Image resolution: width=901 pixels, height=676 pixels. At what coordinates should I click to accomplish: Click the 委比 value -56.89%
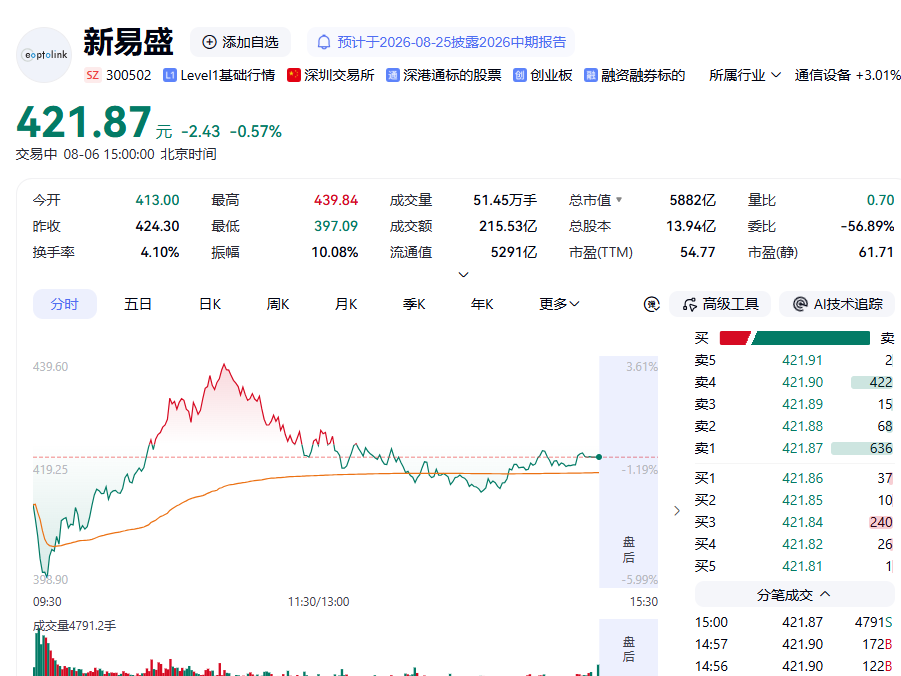(867, 226)
